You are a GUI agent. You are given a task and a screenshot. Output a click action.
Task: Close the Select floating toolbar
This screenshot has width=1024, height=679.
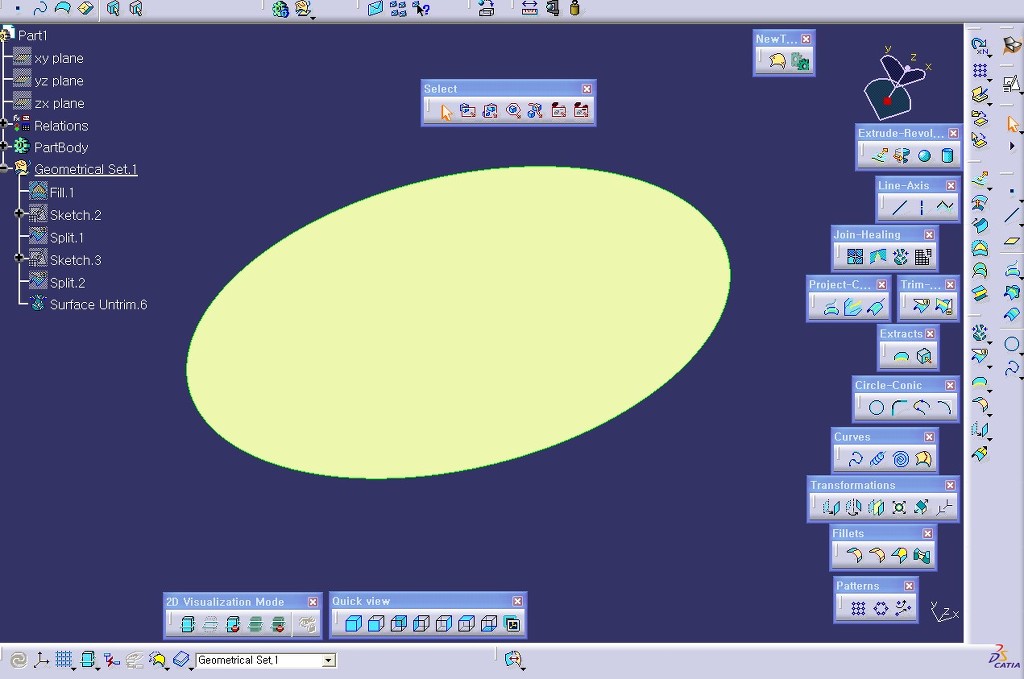[586, 89]
